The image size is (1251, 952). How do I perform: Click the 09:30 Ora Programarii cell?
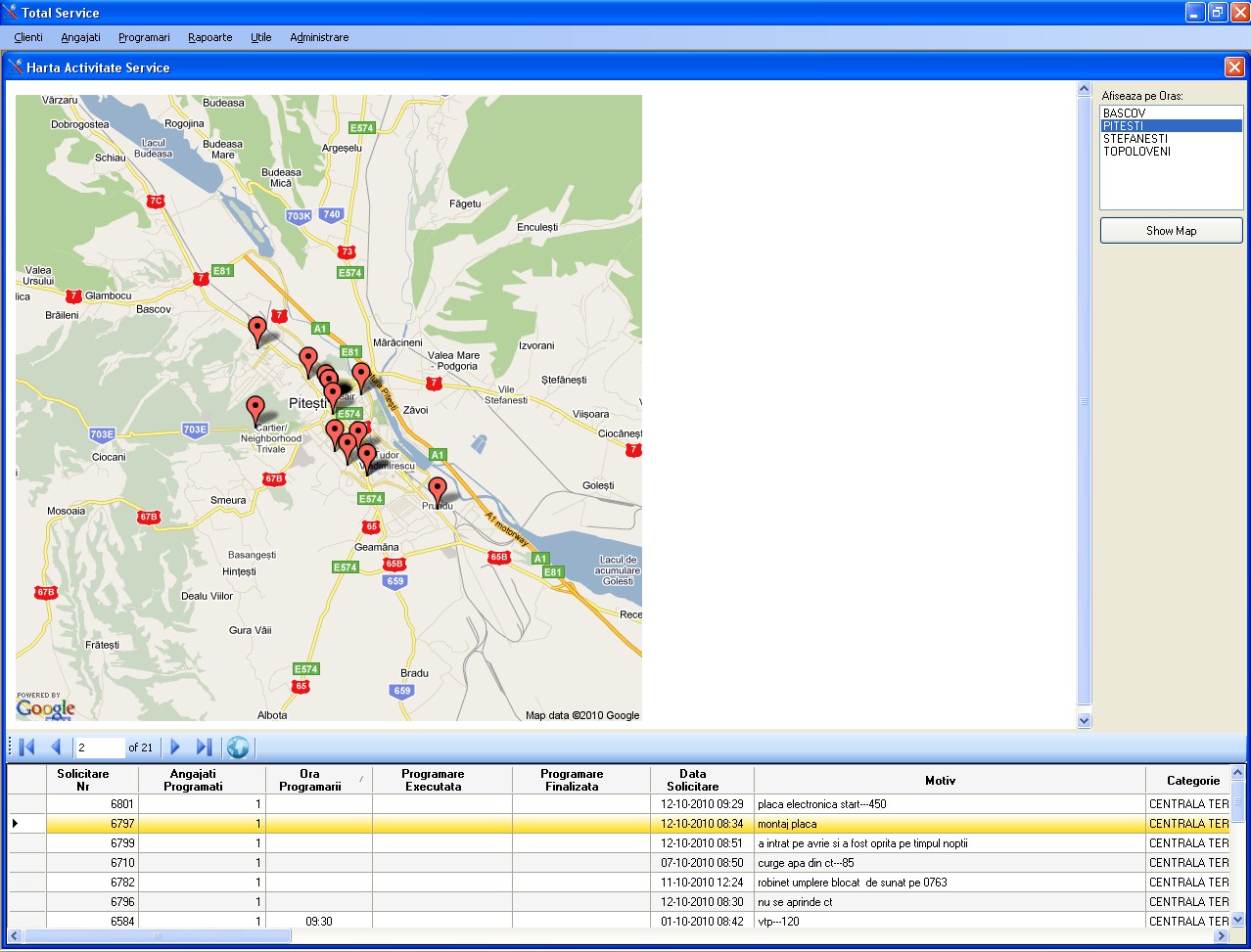[x=319, y=921]
